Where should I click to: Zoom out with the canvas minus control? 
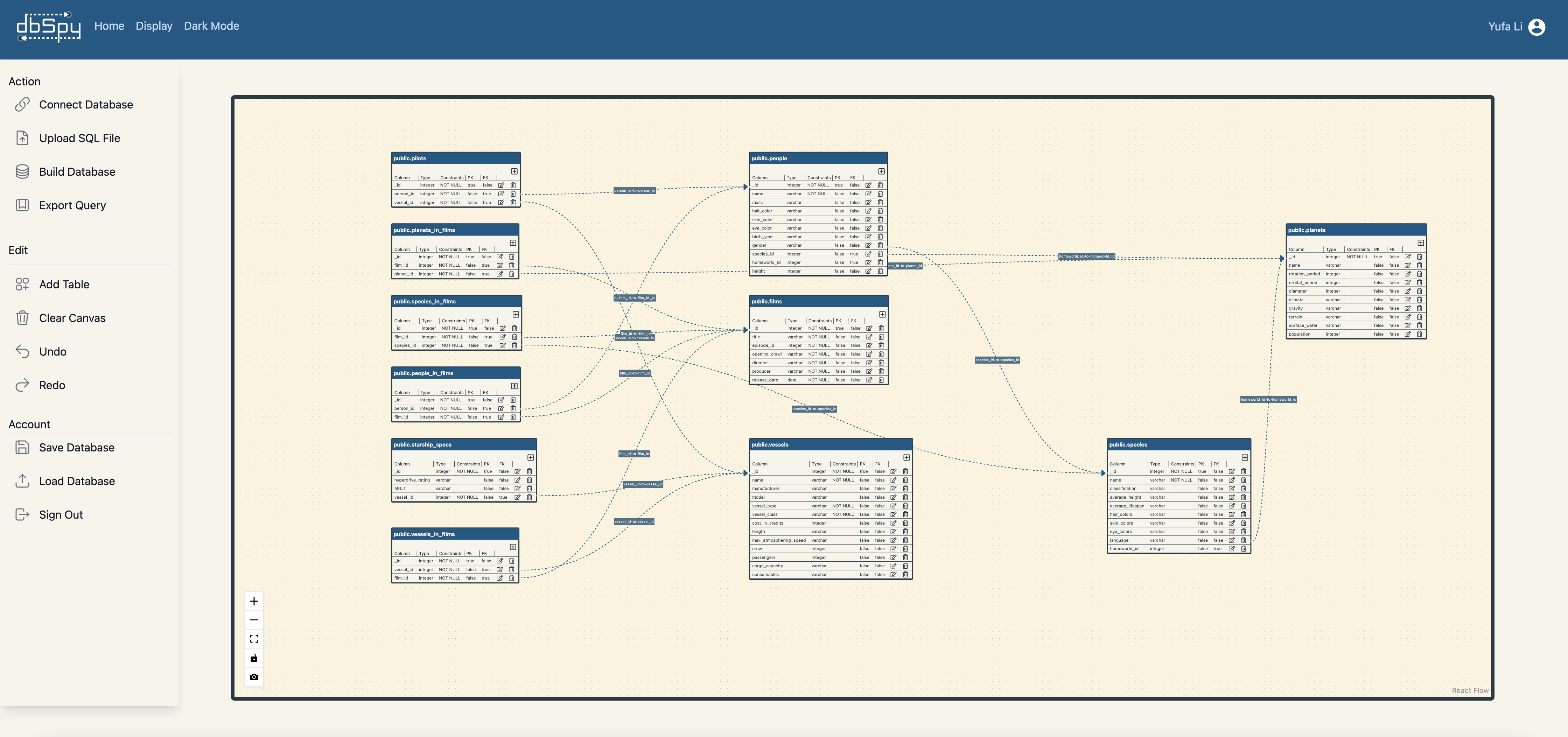254,620
